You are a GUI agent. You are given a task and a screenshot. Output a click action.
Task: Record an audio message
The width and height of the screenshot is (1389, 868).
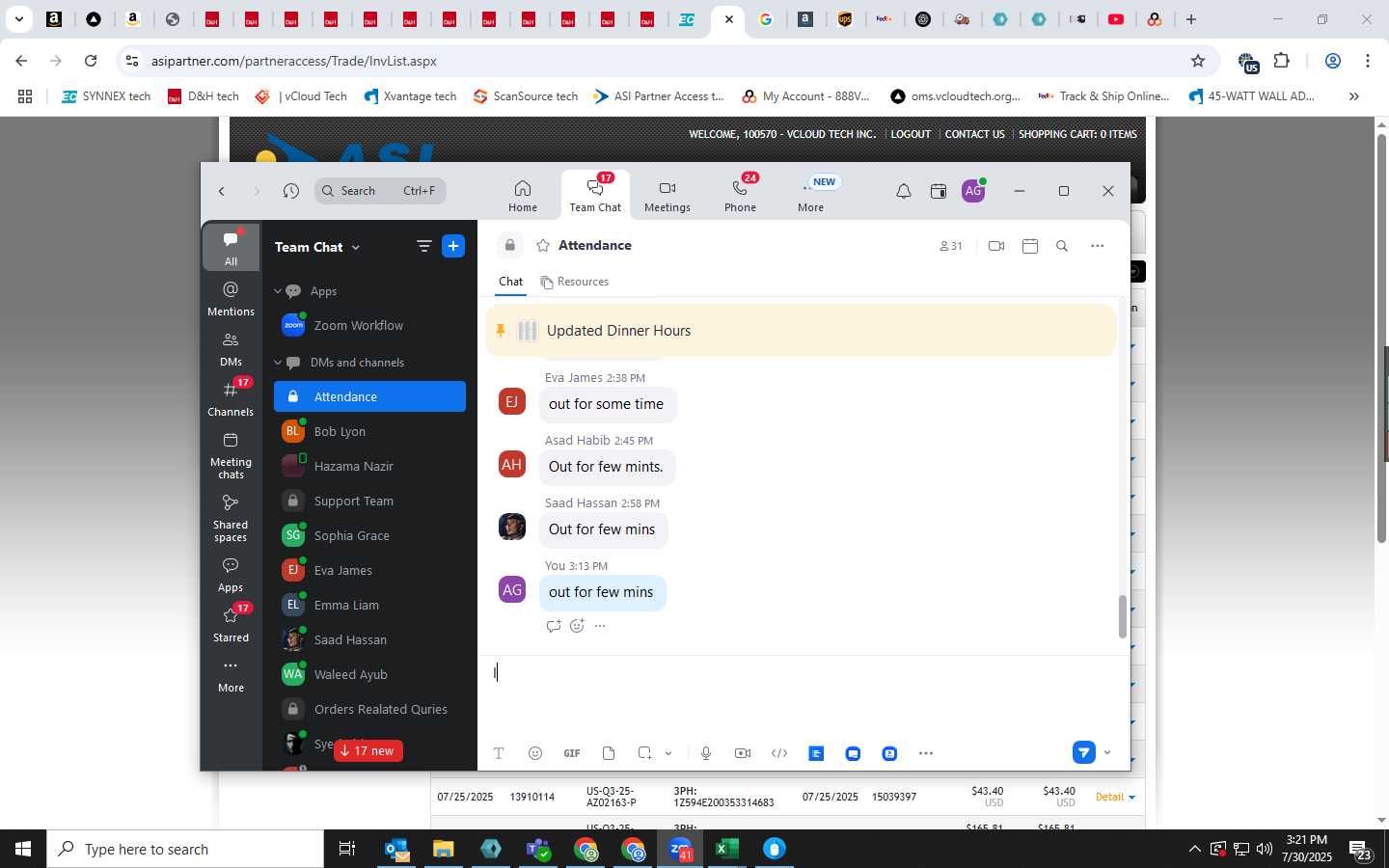[x=706, y=753]
